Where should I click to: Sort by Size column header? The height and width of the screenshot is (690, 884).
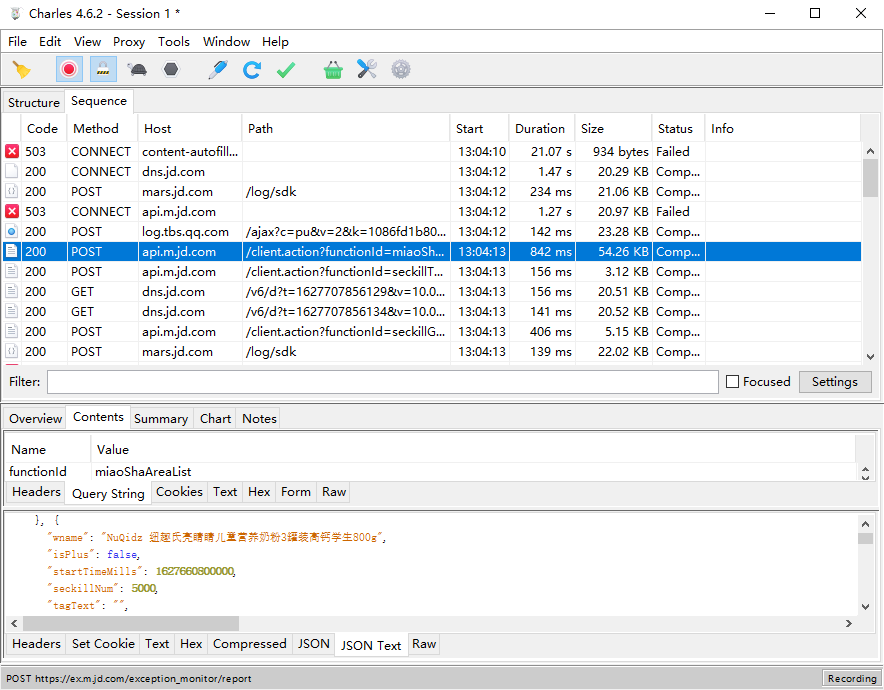click(613, 129)
